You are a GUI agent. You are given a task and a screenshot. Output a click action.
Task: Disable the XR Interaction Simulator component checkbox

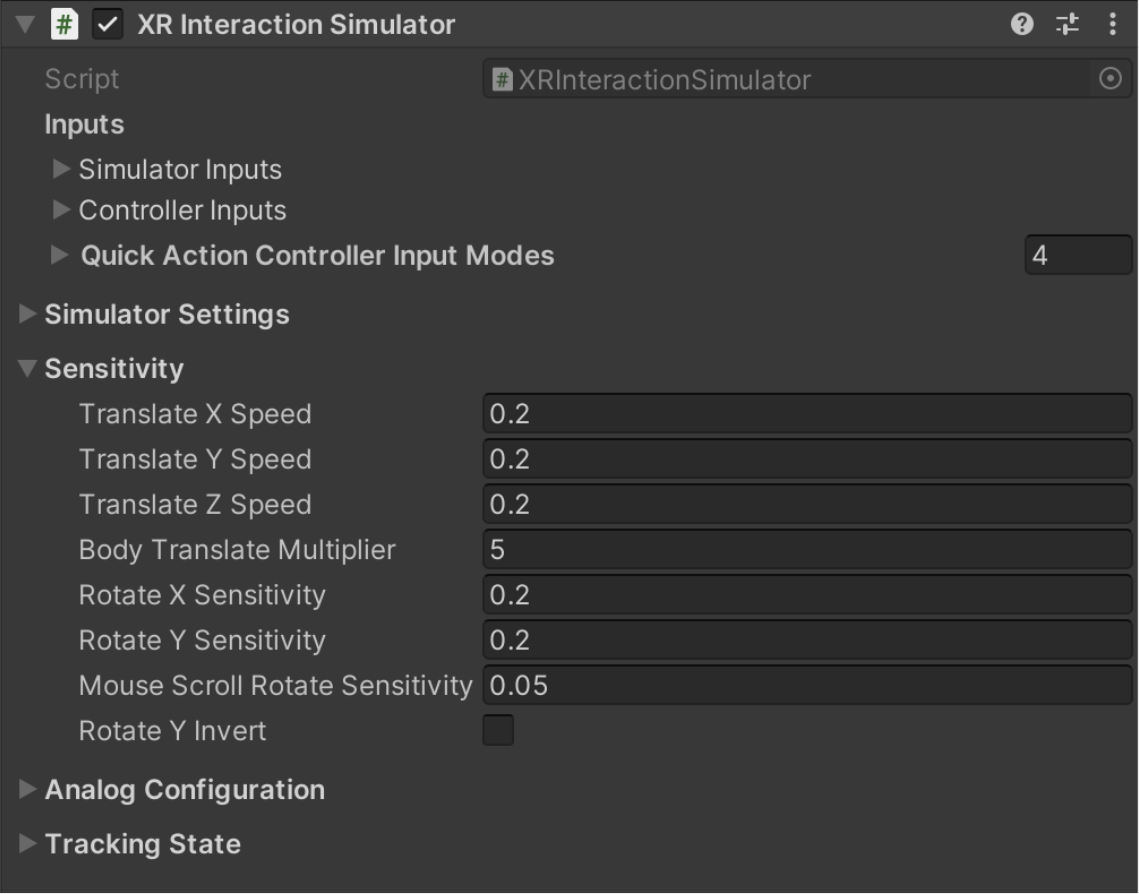pos(108,25)
